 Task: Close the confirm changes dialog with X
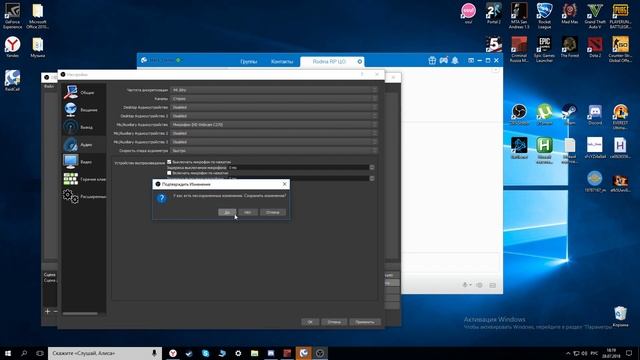coord(284,184)
